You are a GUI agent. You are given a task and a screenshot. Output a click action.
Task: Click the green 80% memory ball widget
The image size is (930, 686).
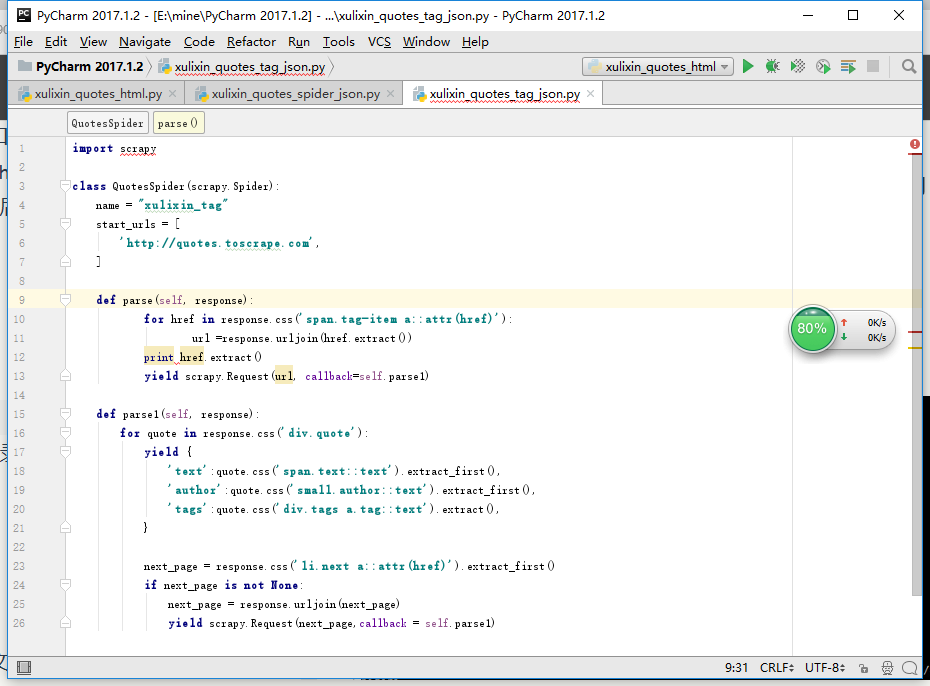(812, 328)
